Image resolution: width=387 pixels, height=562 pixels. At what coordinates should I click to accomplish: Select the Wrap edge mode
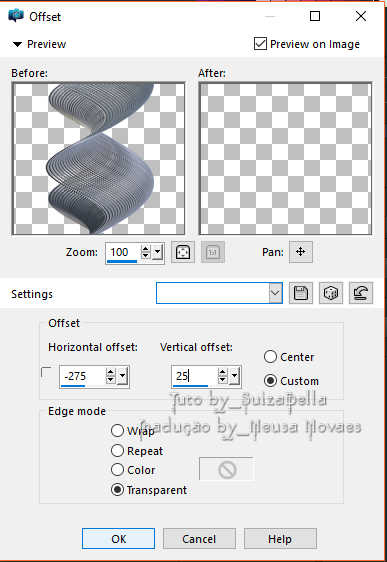pyautogui.click(x=117, y=430)
